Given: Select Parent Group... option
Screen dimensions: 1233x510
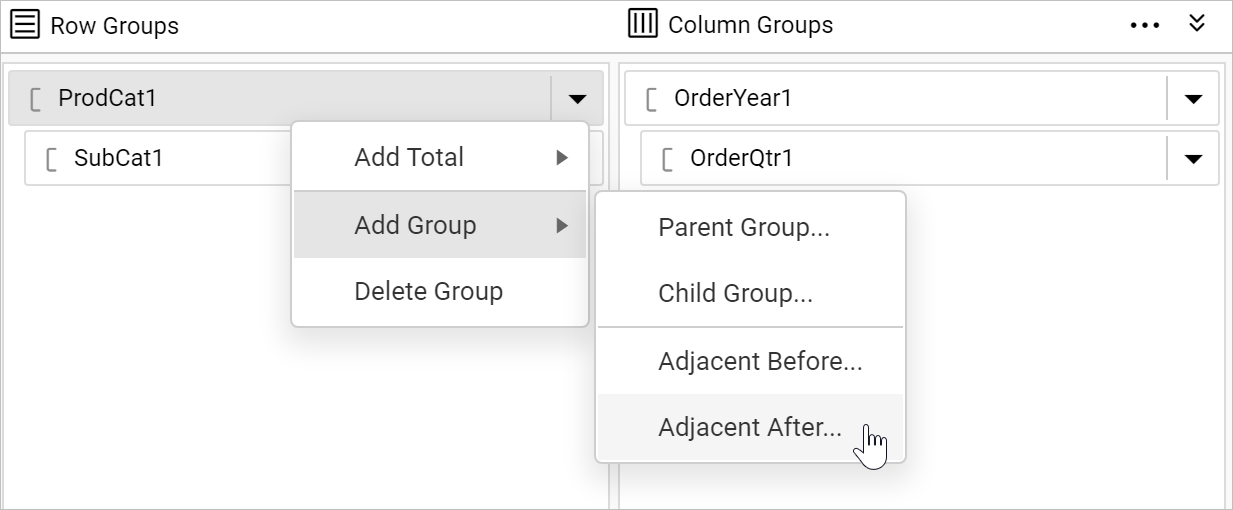Looking at the screenshot, I should (x=750, y=228).
